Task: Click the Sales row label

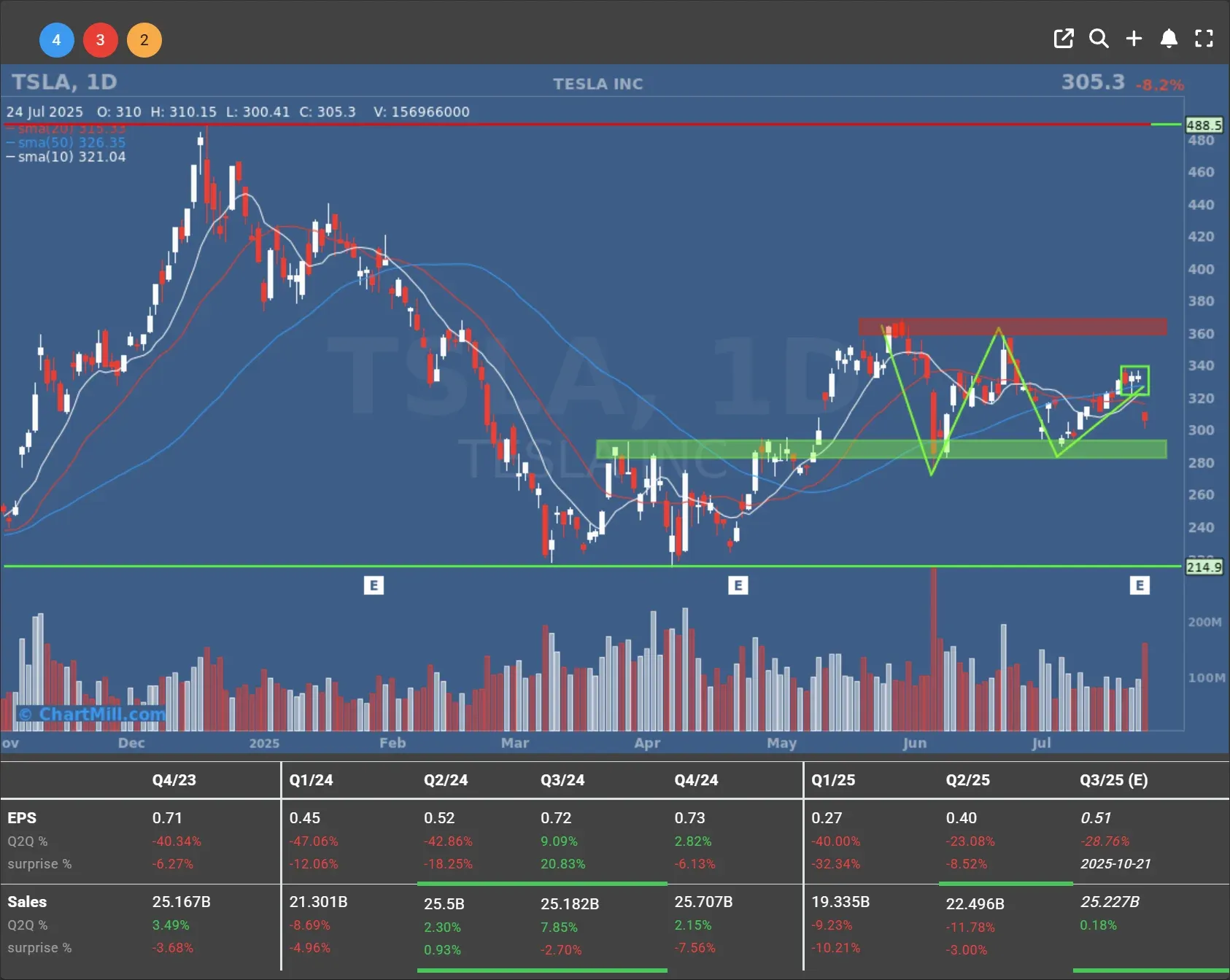Action: [27, 902]
